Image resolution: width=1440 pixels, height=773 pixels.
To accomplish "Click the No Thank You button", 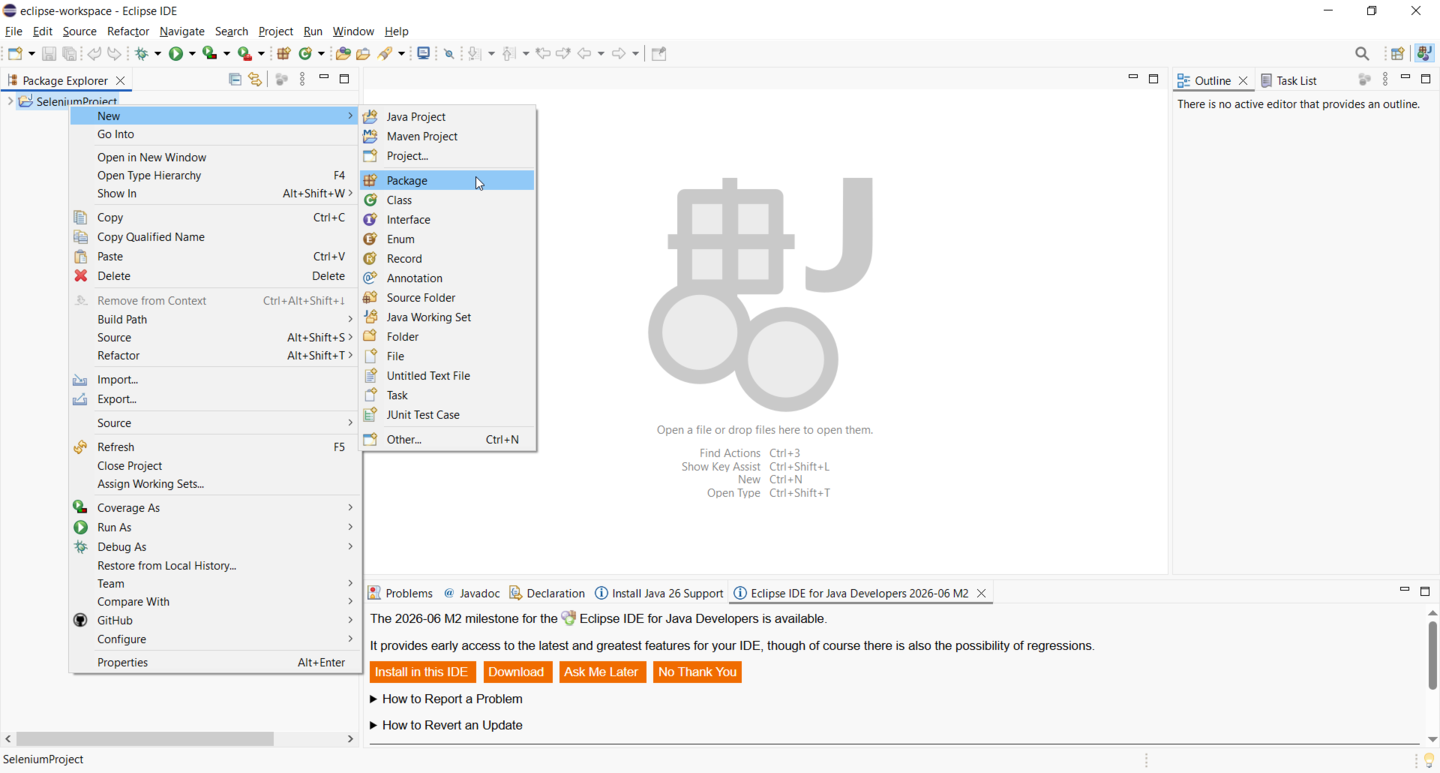I will (698, 672).
